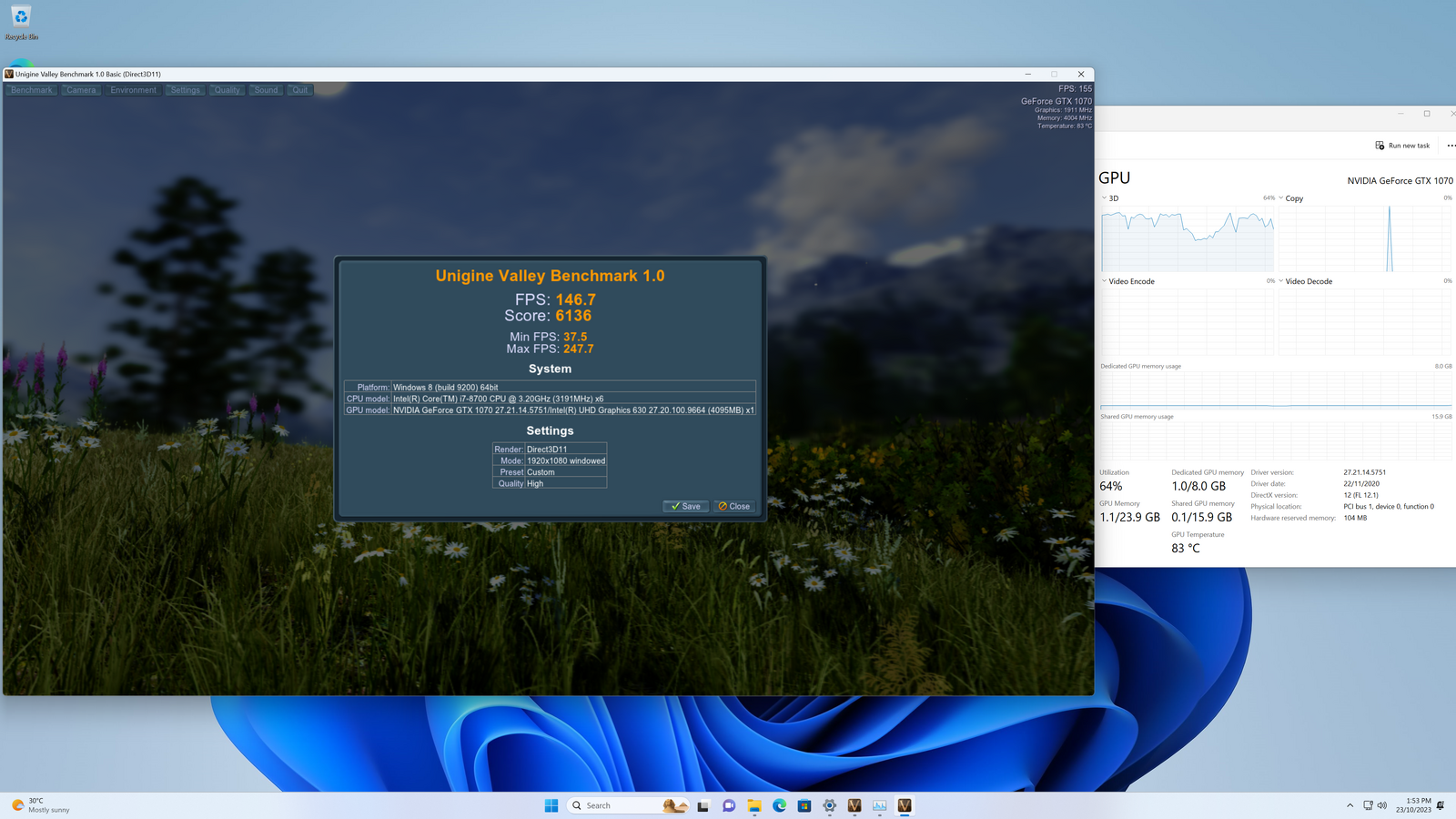
Task: Click the driver version 27.21.14.5751 in Task Manager
Action: (1365, 472)
